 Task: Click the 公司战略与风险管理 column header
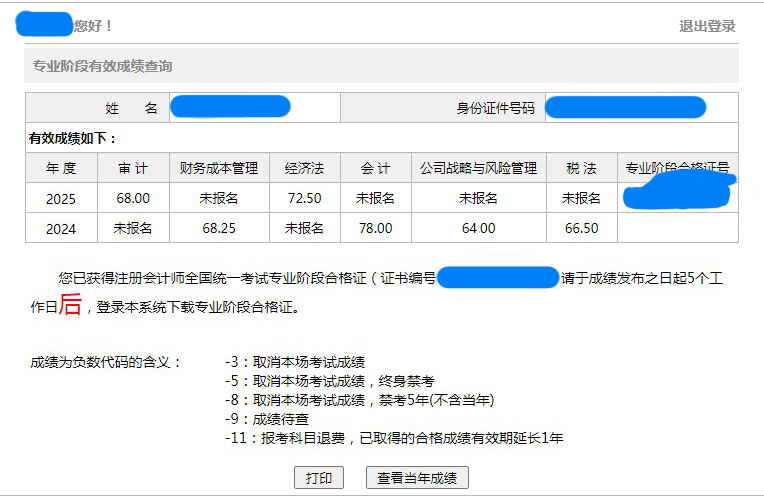pyautogui.click(x=478, y=168)
